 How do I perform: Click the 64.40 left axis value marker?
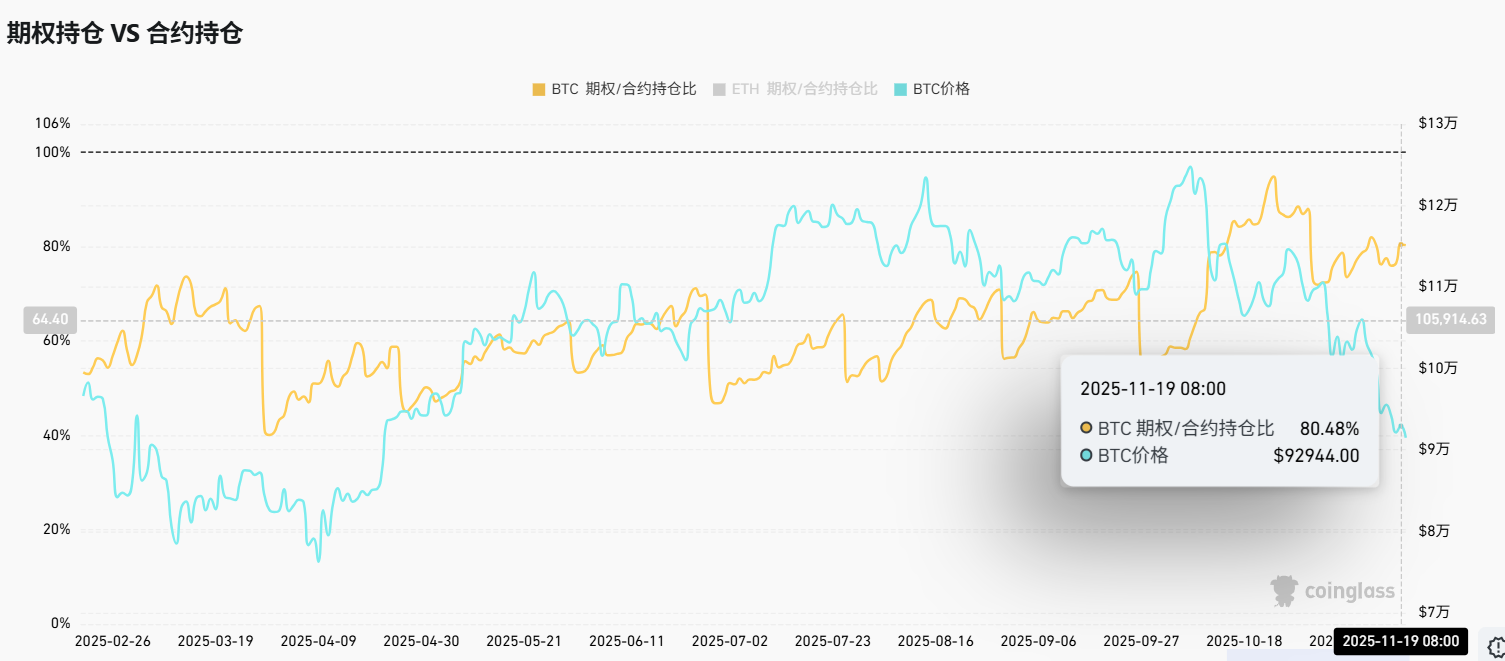50,320
